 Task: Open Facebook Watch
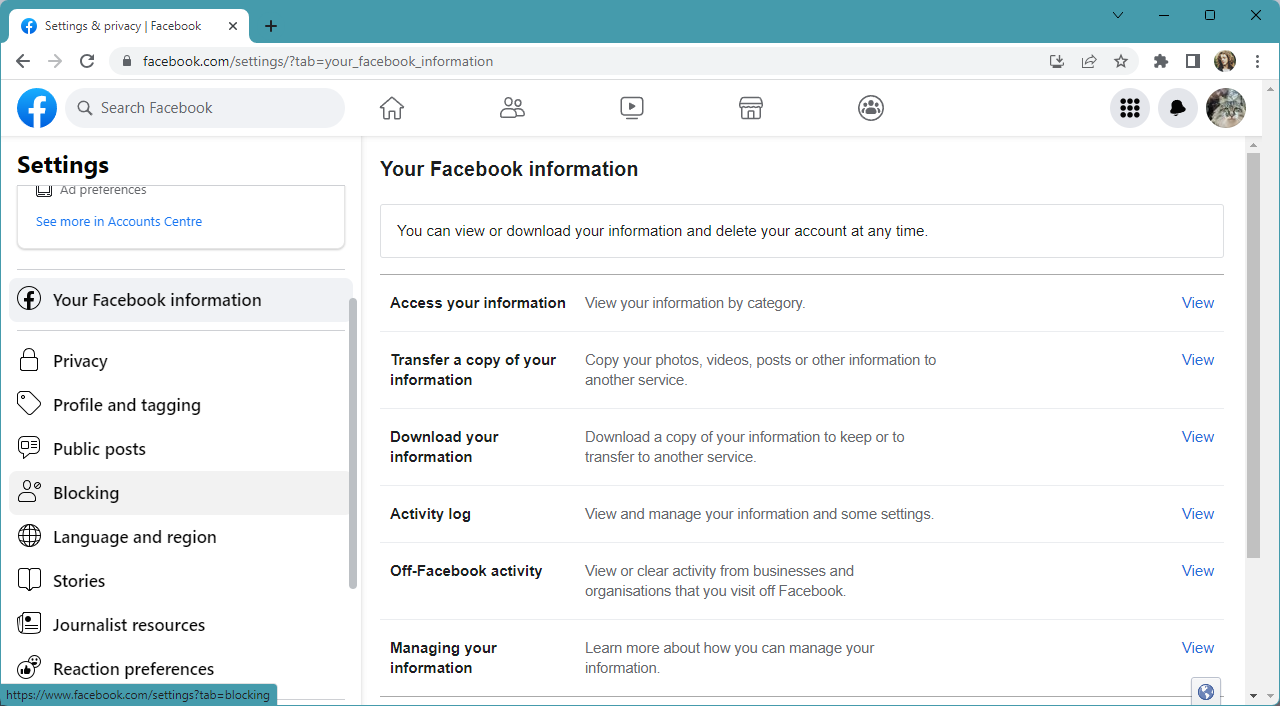point(631,107)
